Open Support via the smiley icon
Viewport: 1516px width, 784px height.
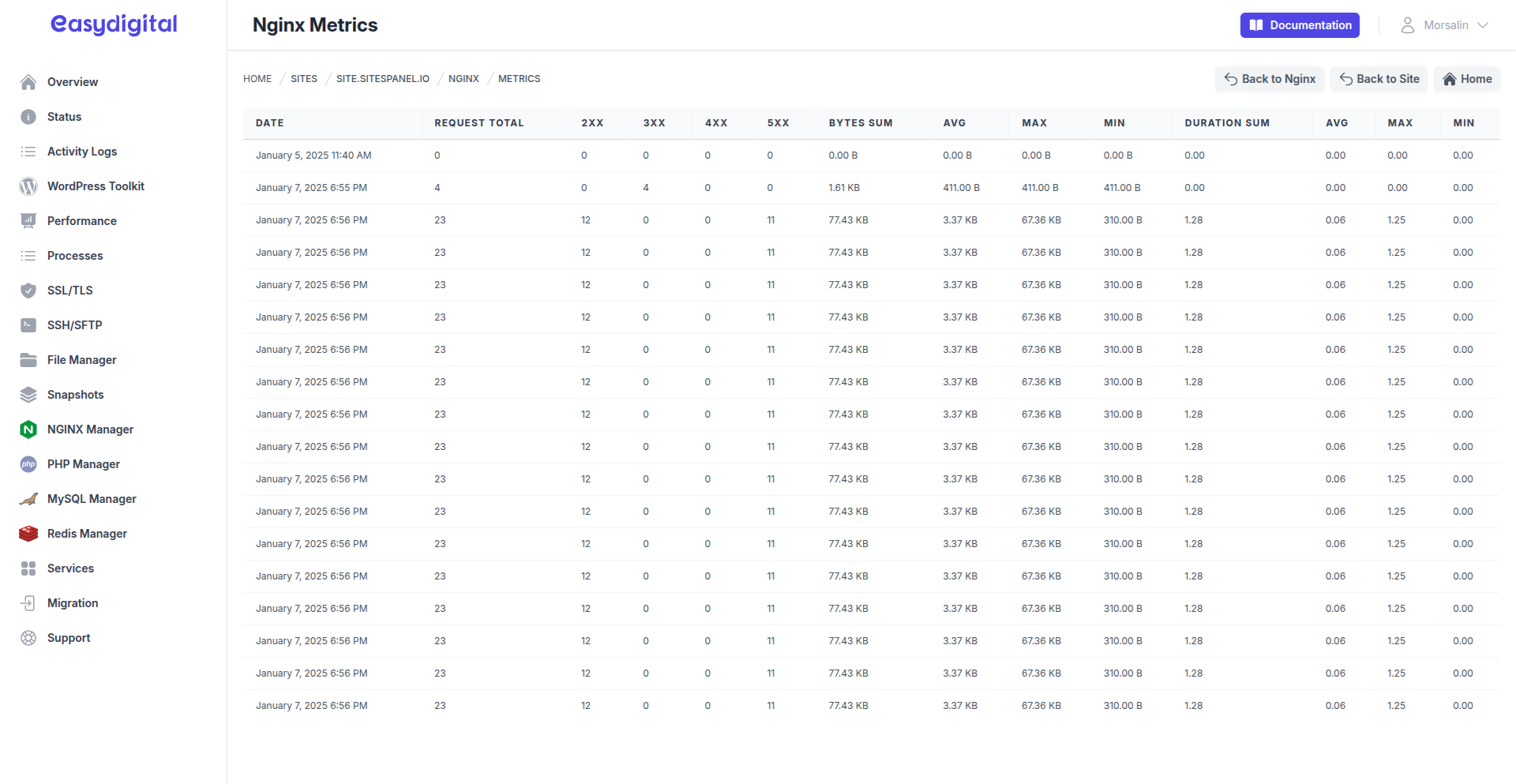pos(28,638)
